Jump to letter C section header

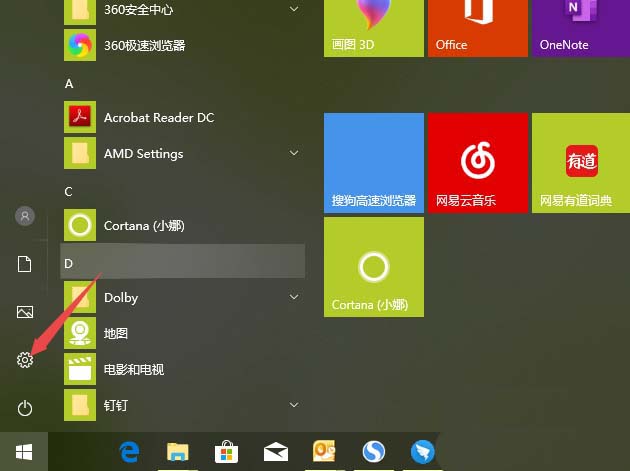tap(69, 191)
